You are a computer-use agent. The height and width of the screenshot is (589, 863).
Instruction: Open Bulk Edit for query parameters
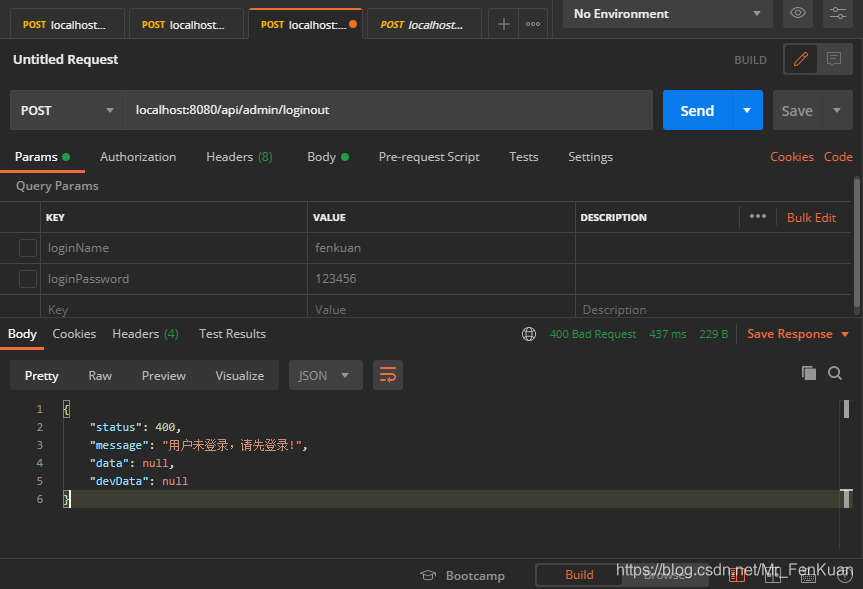[810, 217]
